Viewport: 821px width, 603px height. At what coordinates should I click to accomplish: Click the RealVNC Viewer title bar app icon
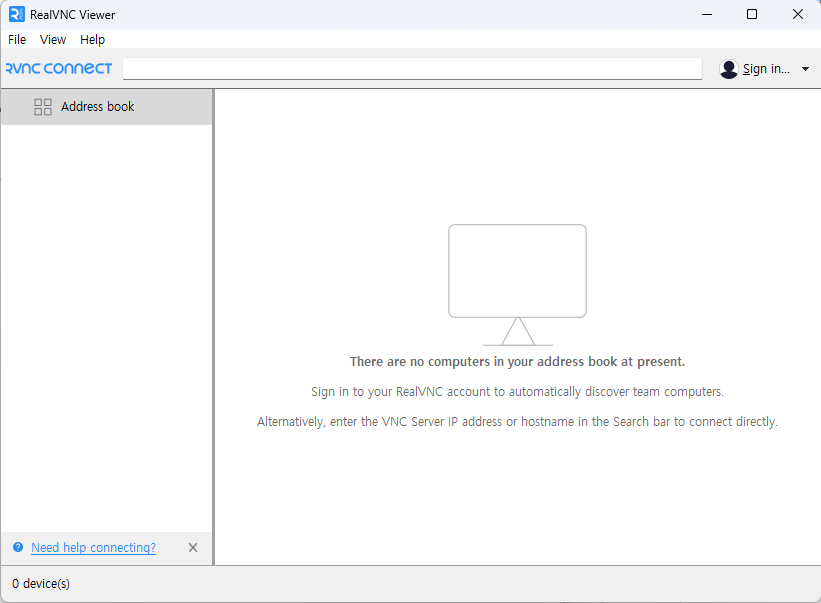[x=17, y=14]
